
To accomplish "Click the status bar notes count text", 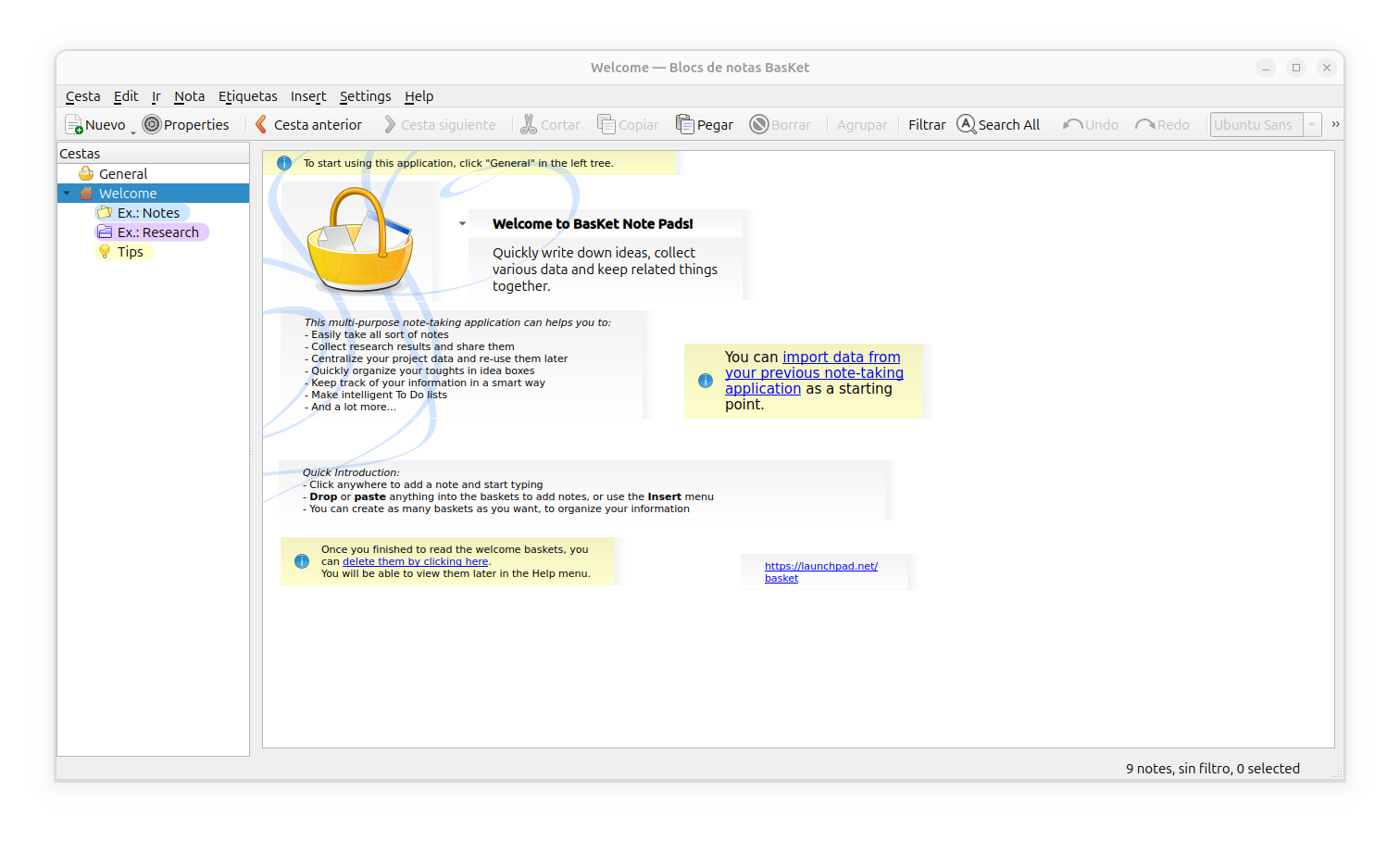I will coord(1213,769).
